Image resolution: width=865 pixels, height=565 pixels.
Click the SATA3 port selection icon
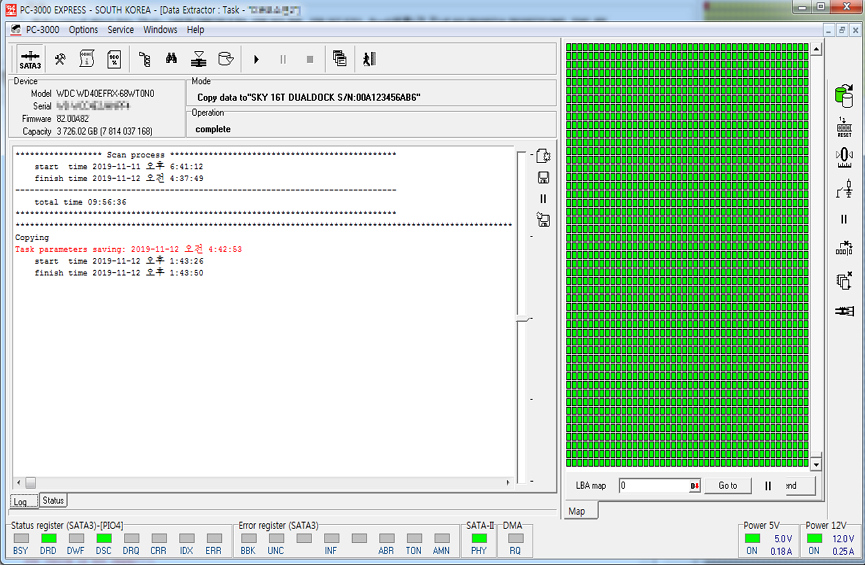[x=30, y=59]
